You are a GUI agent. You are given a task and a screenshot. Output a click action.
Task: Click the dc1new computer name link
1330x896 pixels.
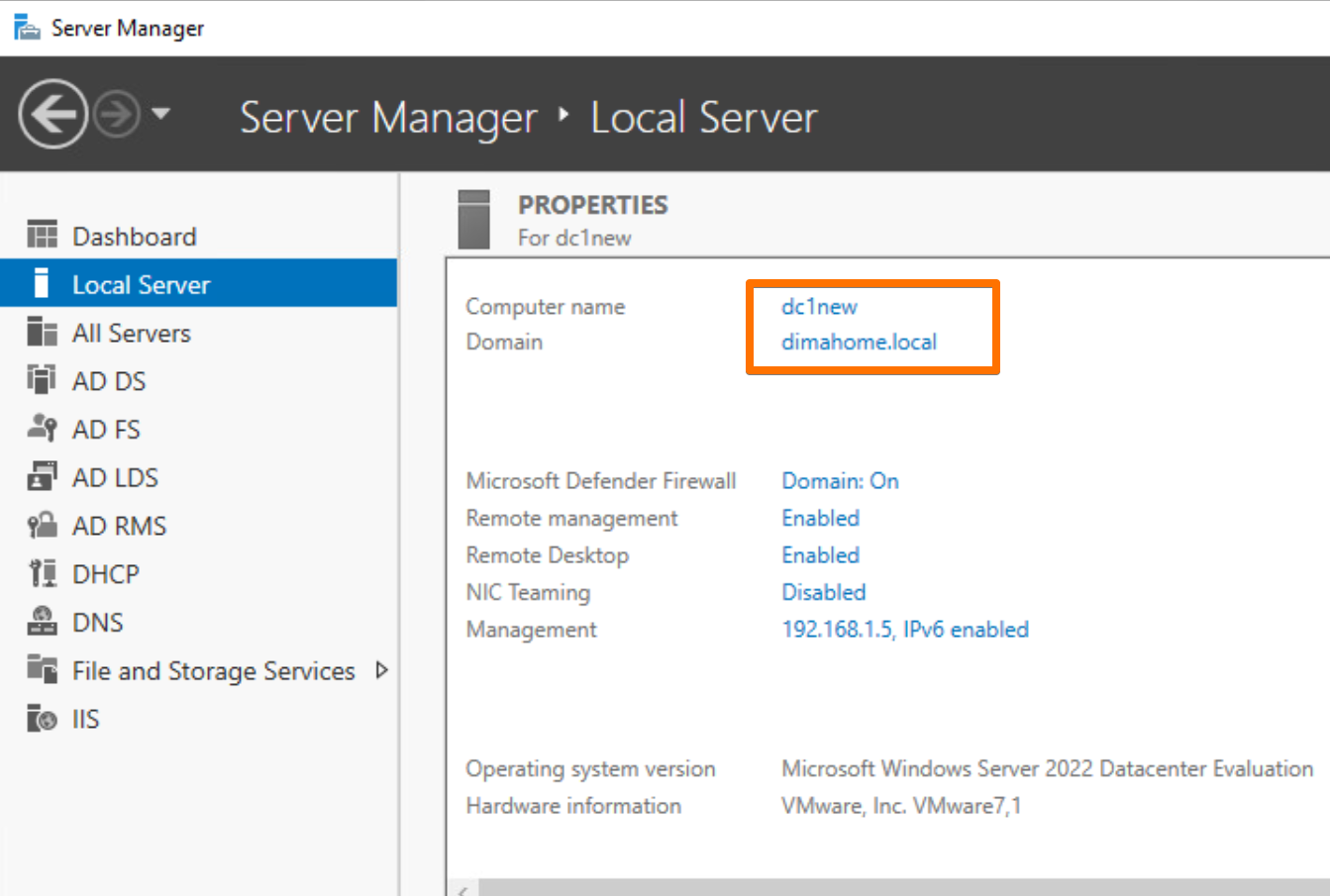pos(819,307)
